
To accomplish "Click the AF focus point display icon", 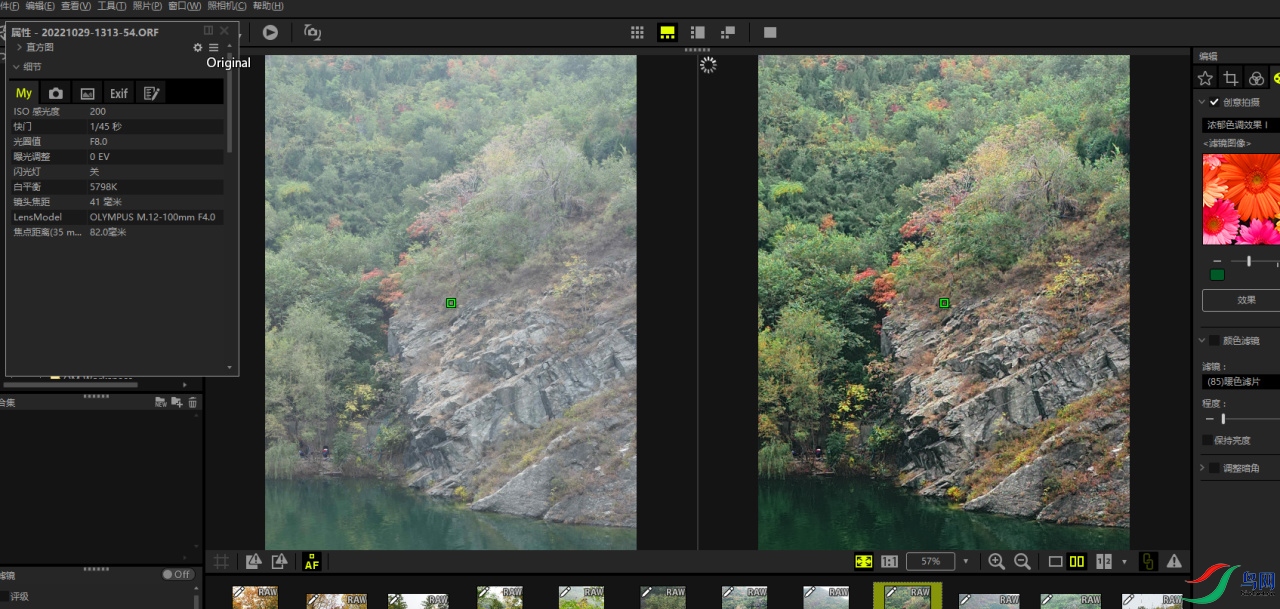I will (311, 562).
